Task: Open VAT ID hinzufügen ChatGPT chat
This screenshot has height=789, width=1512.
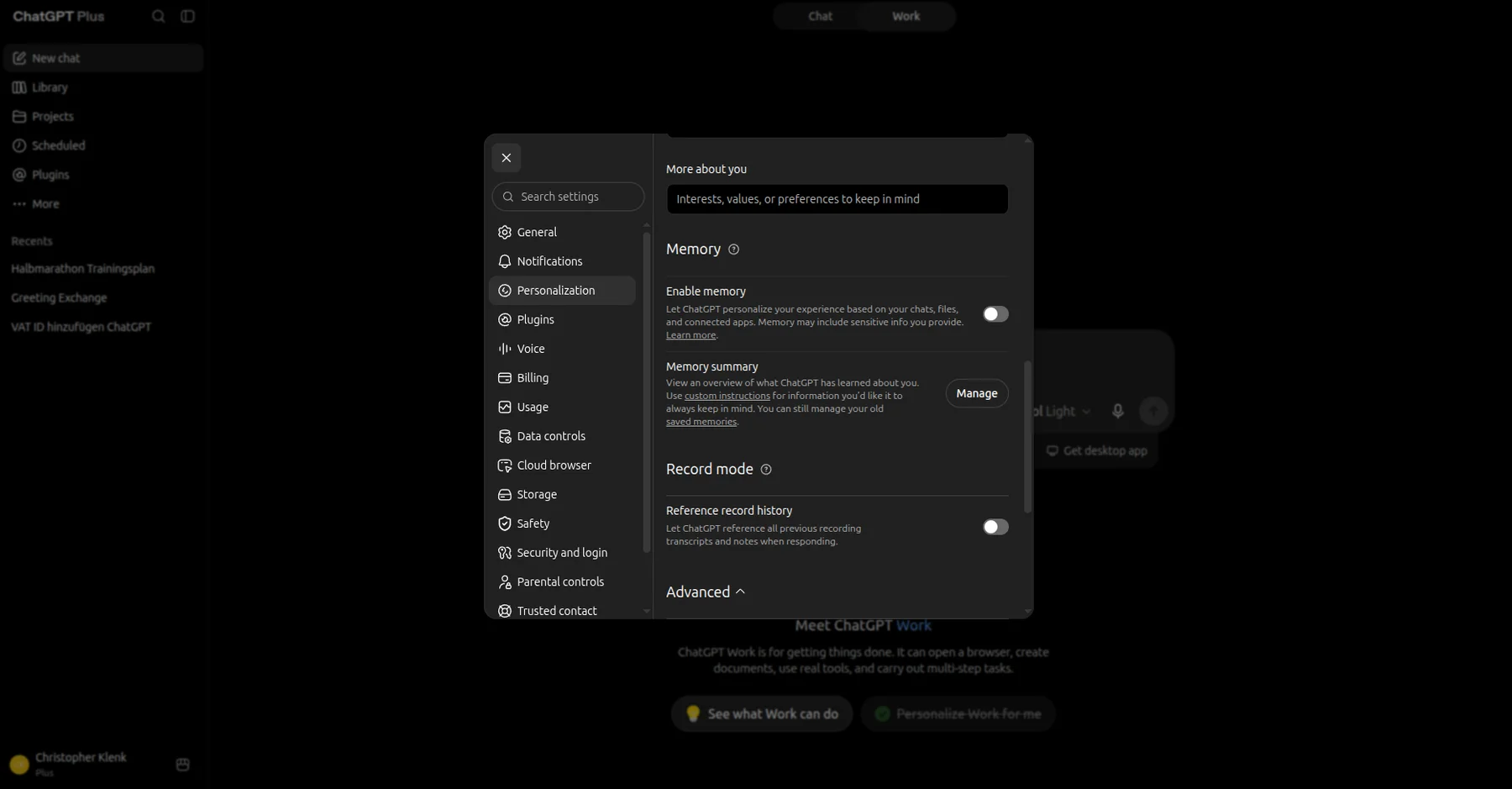Action: [103, 327]
